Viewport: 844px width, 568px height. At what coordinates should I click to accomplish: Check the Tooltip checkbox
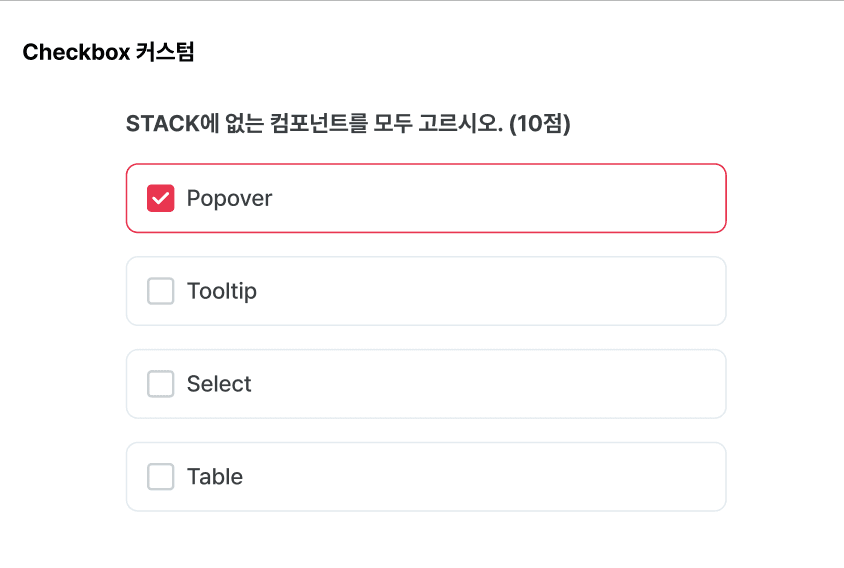click(160, 291)
